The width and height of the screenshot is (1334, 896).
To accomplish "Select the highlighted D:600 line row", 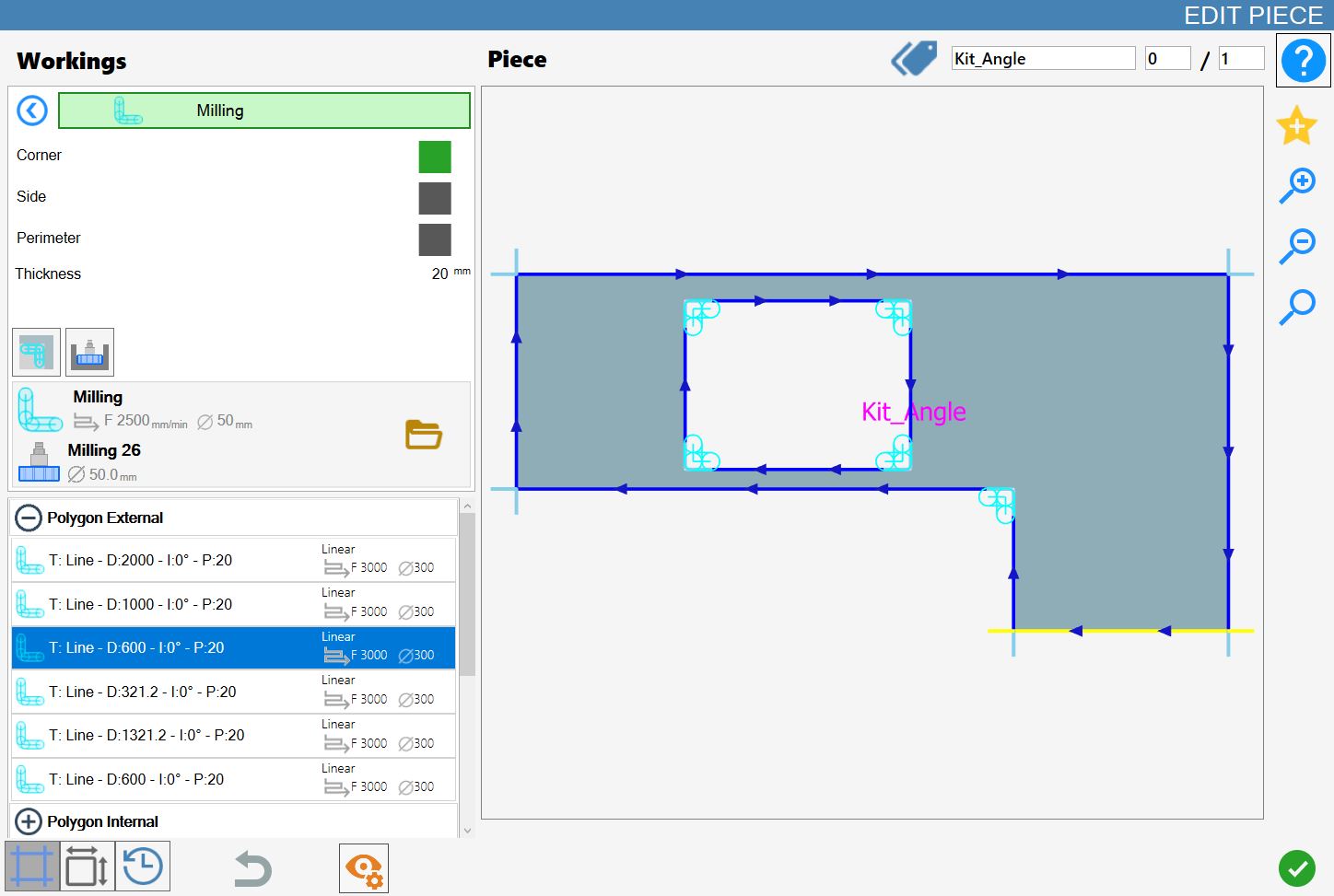I will tap(234, 647).
